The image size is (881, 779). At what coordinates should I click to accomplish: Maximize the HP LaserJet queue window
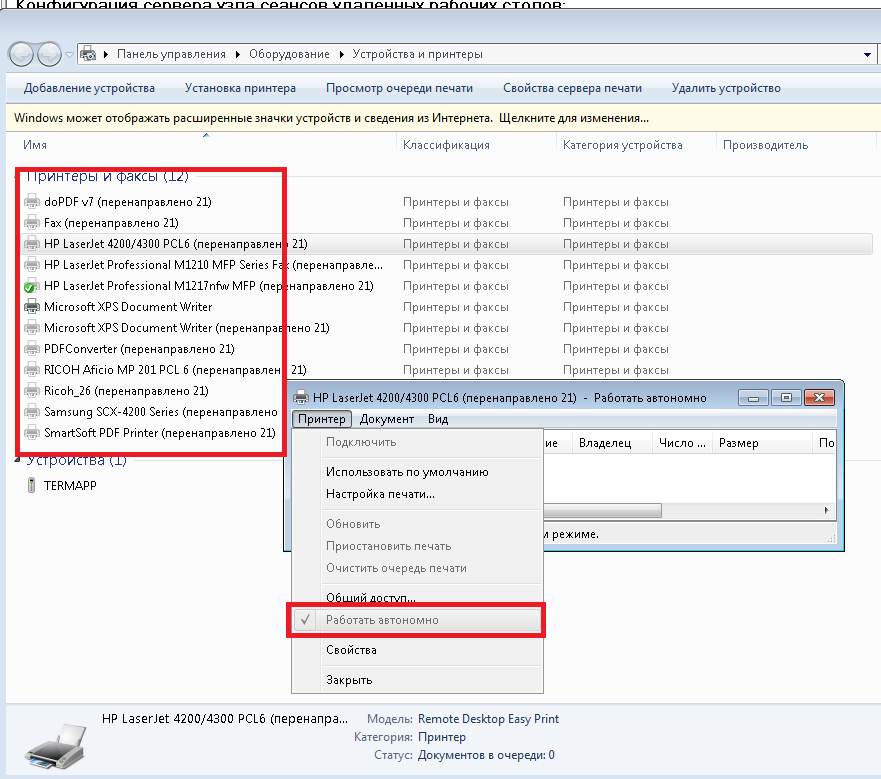tap(786, 398)
